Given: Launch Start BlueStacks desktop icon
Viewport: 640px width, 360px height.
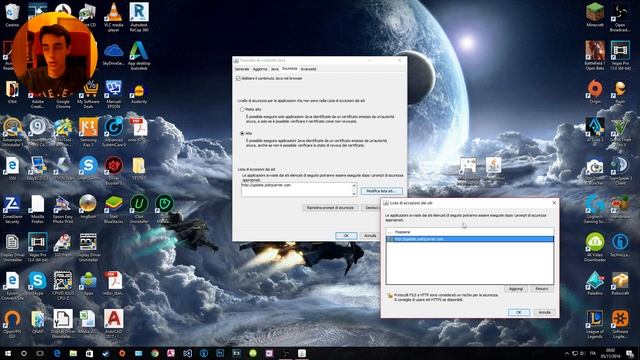Looking at the screenshot, I should (113, 209).
